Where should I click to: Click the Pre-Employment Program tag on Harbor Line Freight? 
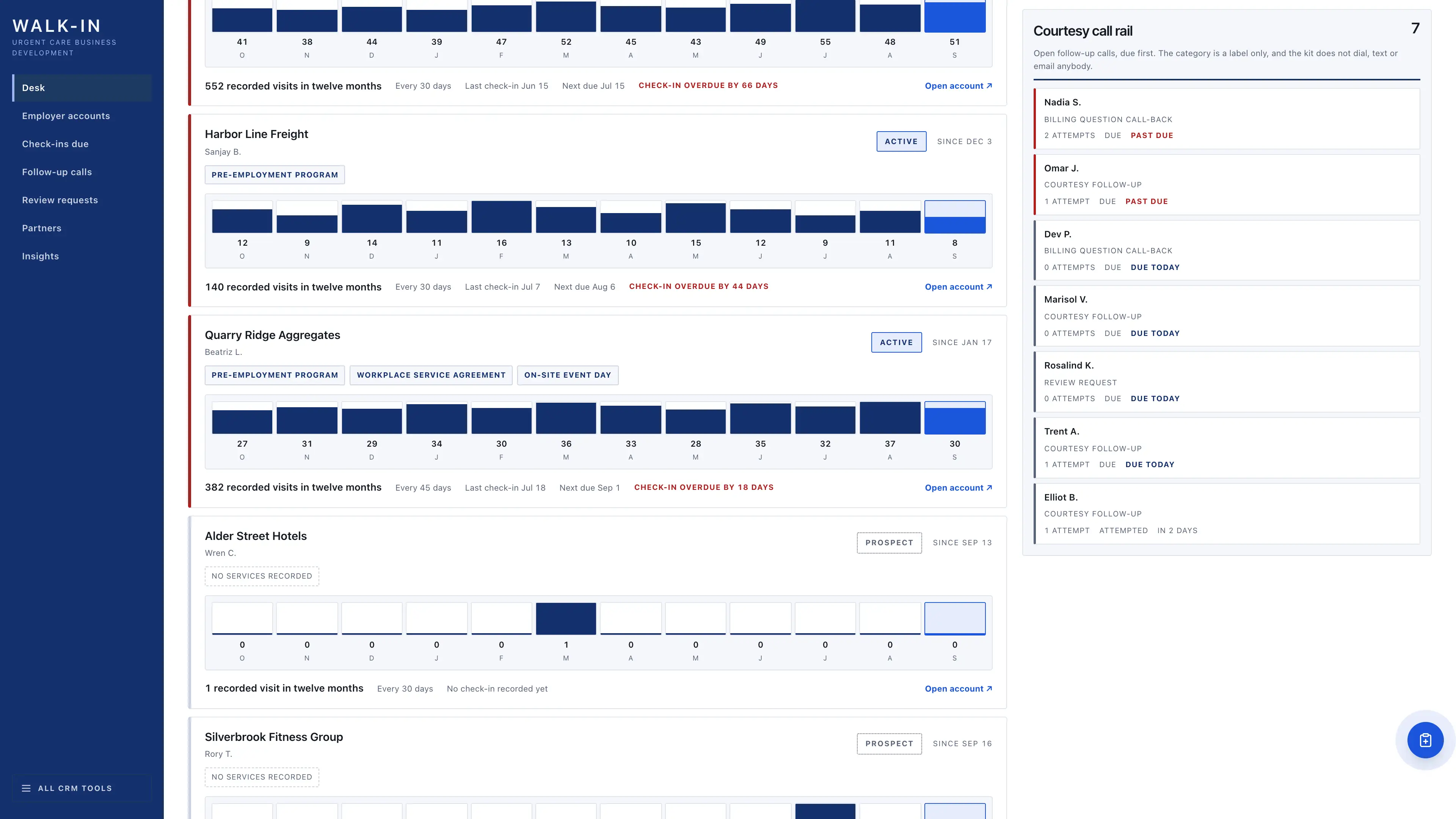(275, 175)
